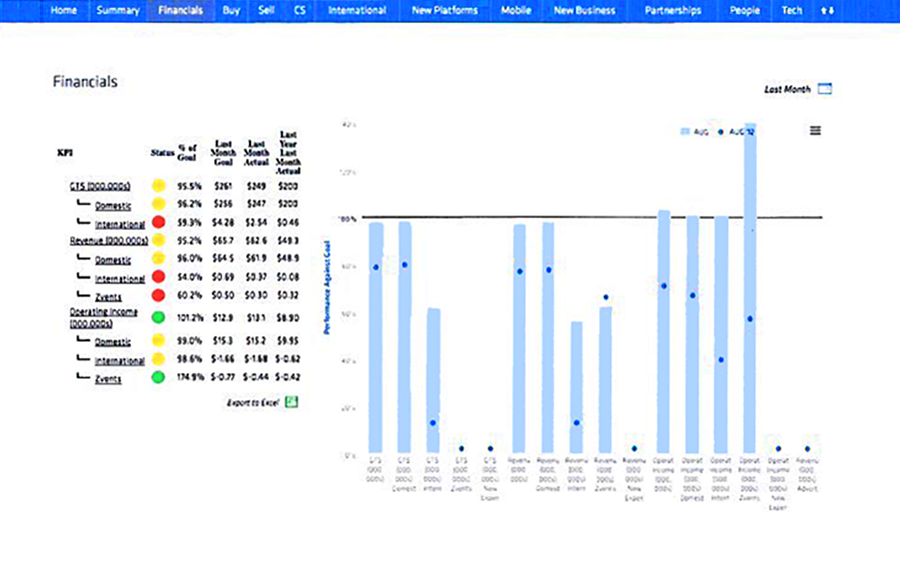
Task: Open the chart hamburger menu
Action: pyautogui.click(x=815, y=130)
